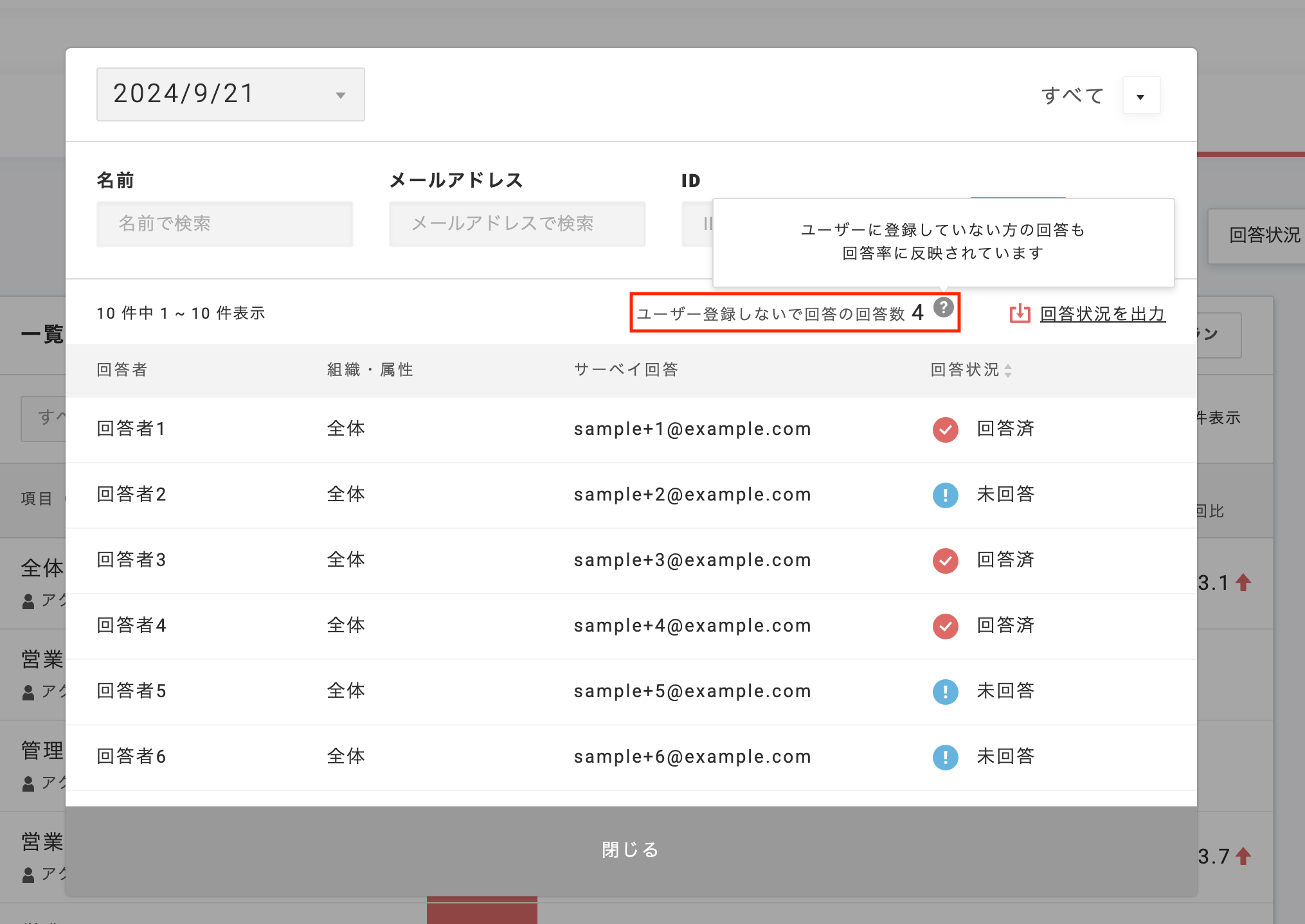This screenshot has width=1305, height=924.
Task: Click the 回答状況を出力 link
Action: click(1102, 314)
